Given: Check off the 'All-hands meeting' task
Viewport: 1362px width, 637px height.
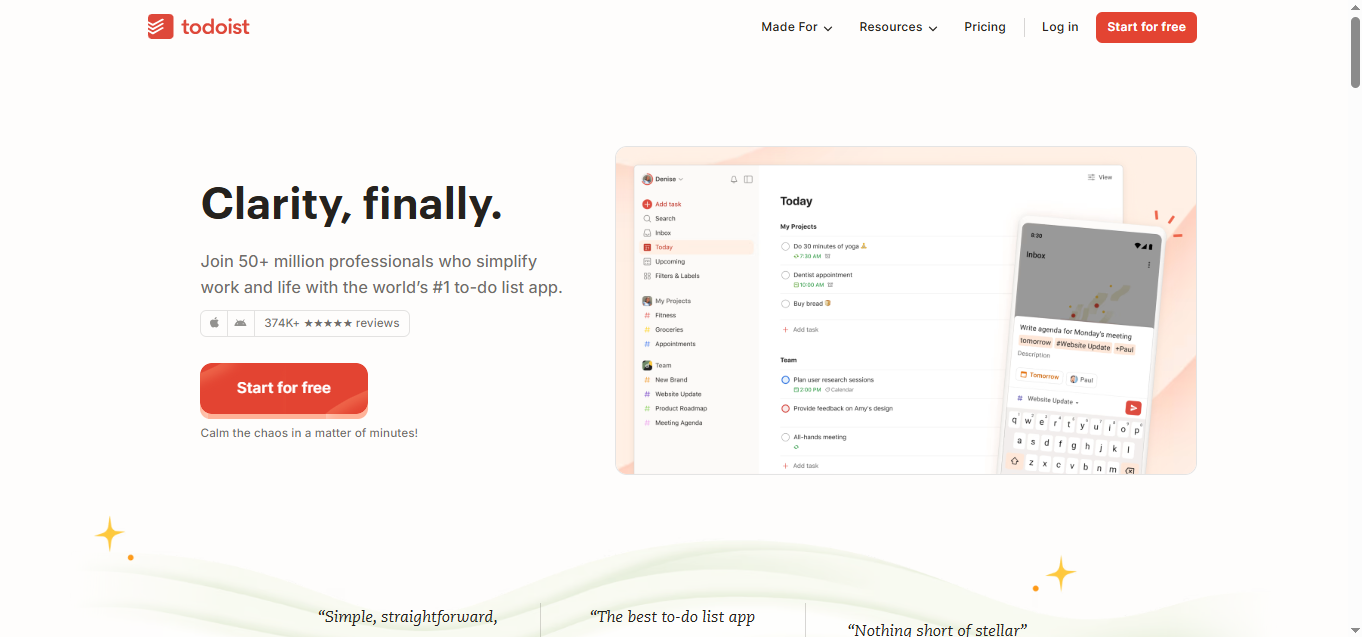Looking at the screenshot, I should [x=786, y=437].
